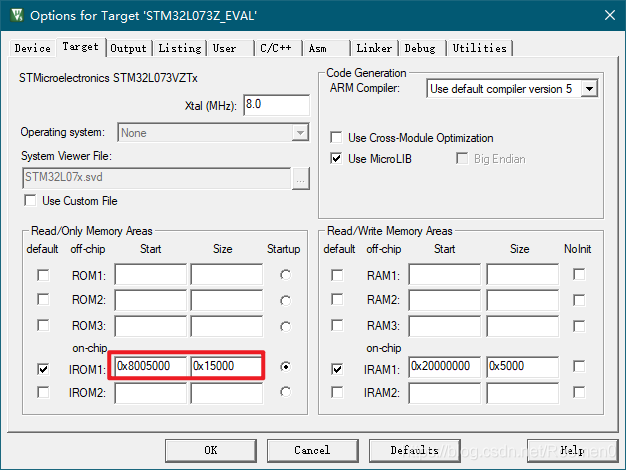Enable NoInit for RAM2

point(579,300)
